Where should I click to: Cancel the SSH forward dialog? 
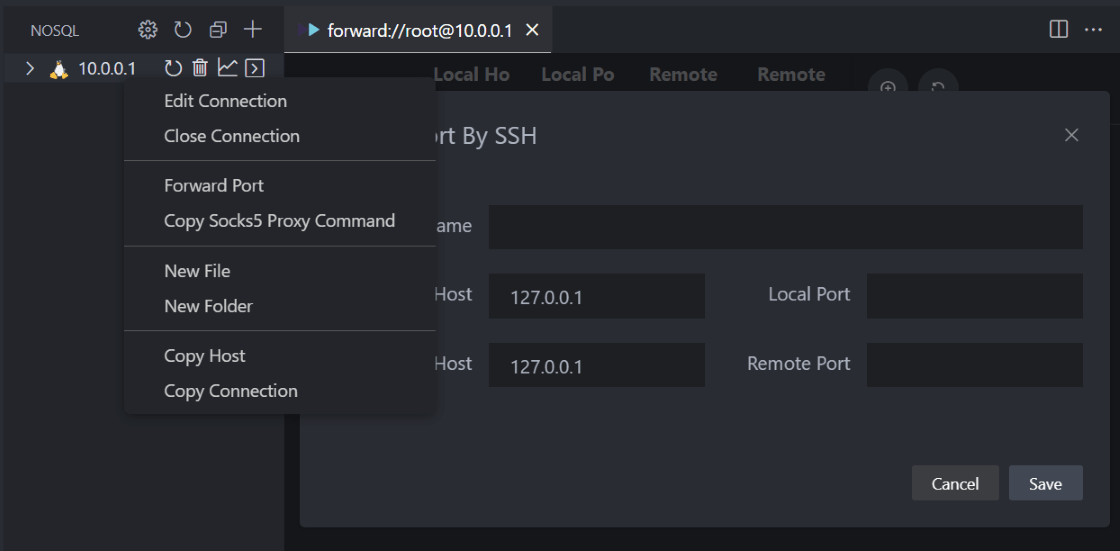click(955, 483)
